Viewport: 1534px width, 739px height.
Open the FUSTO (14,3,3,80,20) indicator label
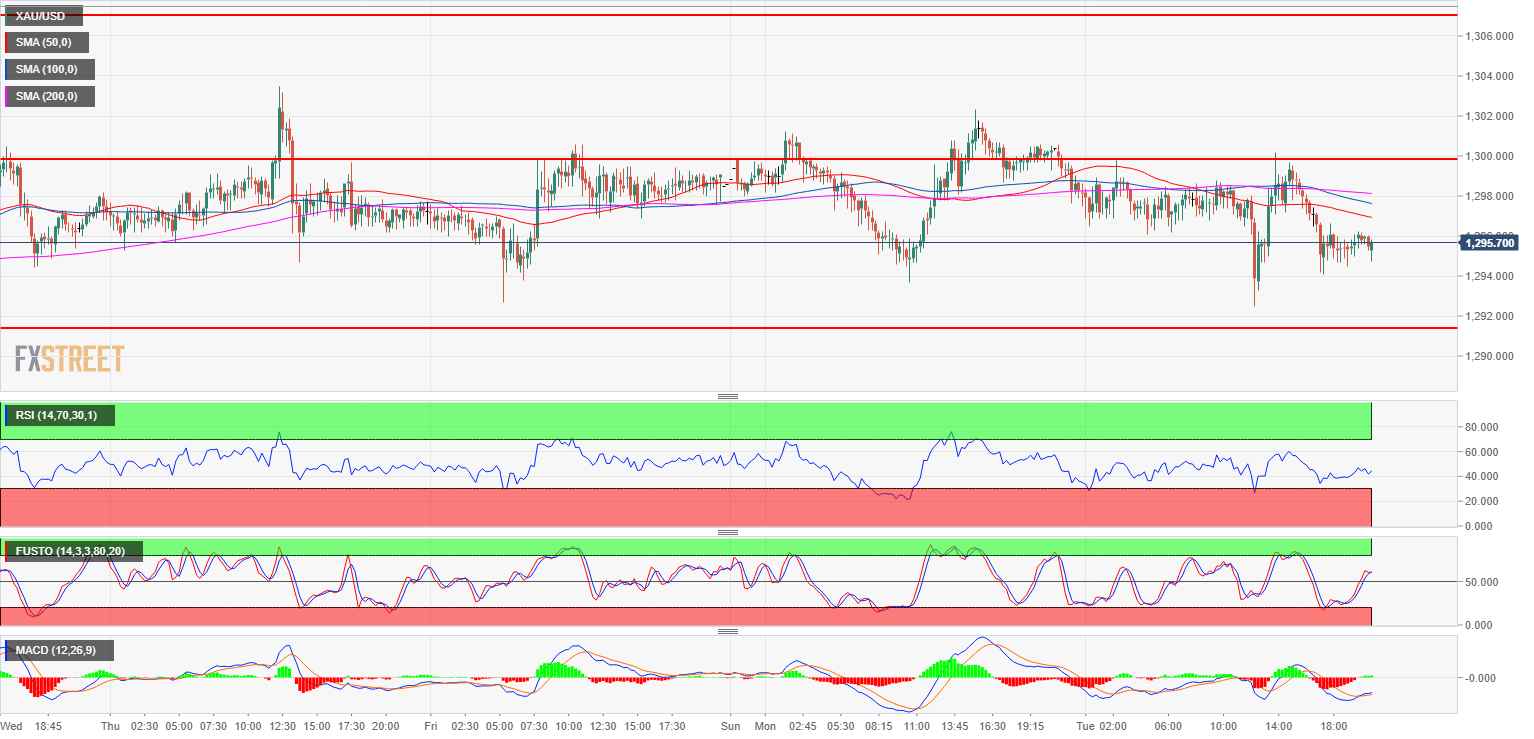click(x=73, y=550)
